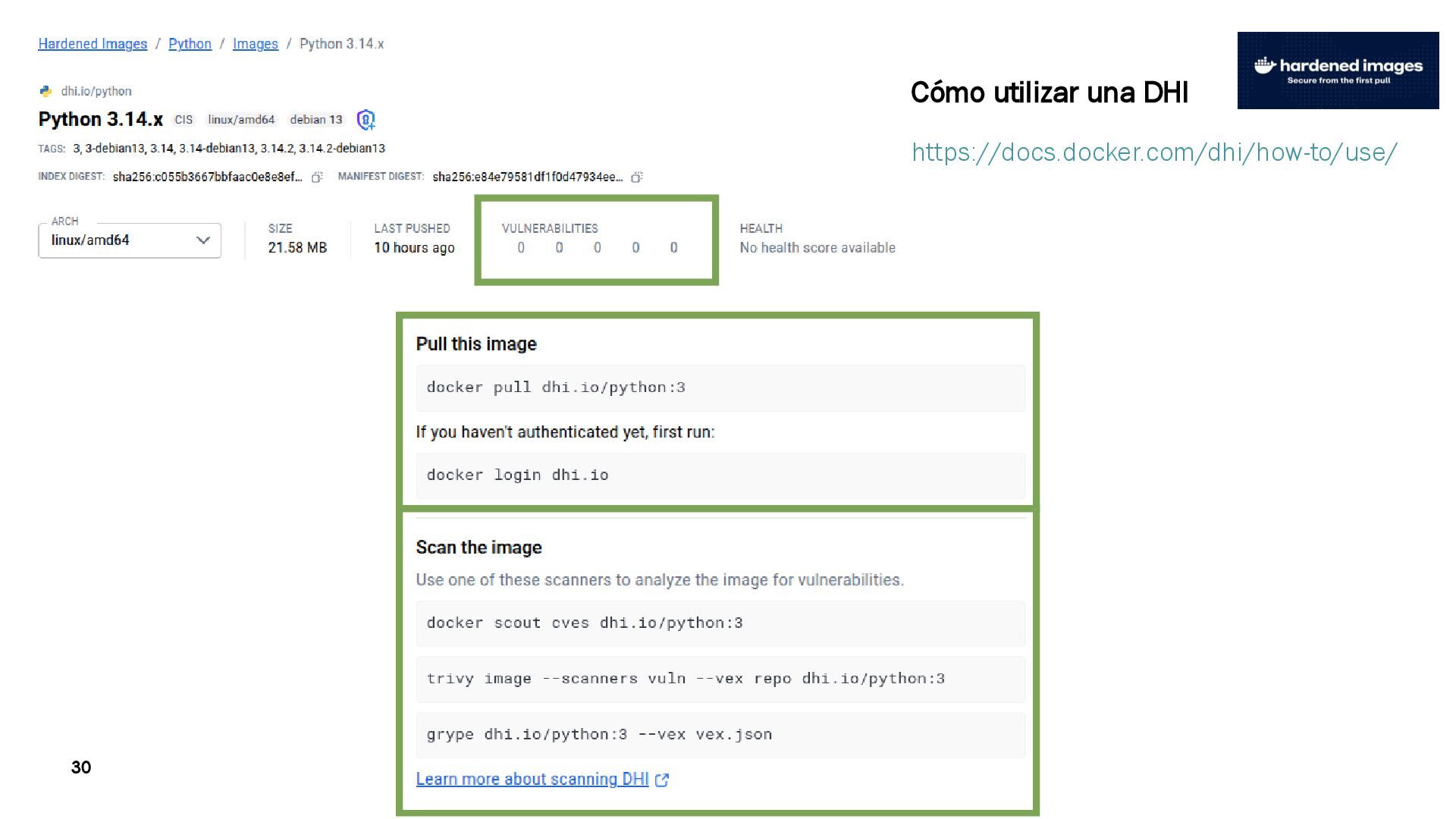Click the CIS badge chip
This screenshot has height=819, width=1456.
(x=184, y=120)
